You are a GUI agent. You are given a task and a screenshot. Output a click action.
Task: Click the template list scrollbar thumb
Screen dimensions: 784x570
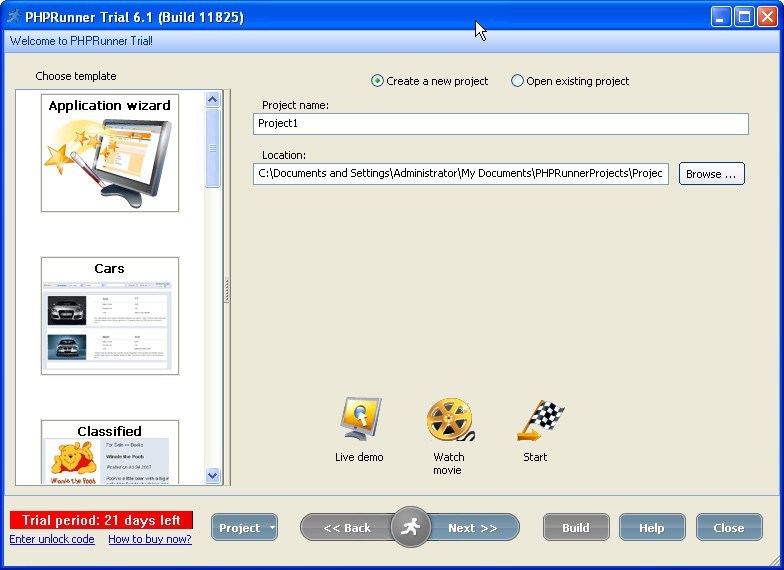[x=212, y=148]
